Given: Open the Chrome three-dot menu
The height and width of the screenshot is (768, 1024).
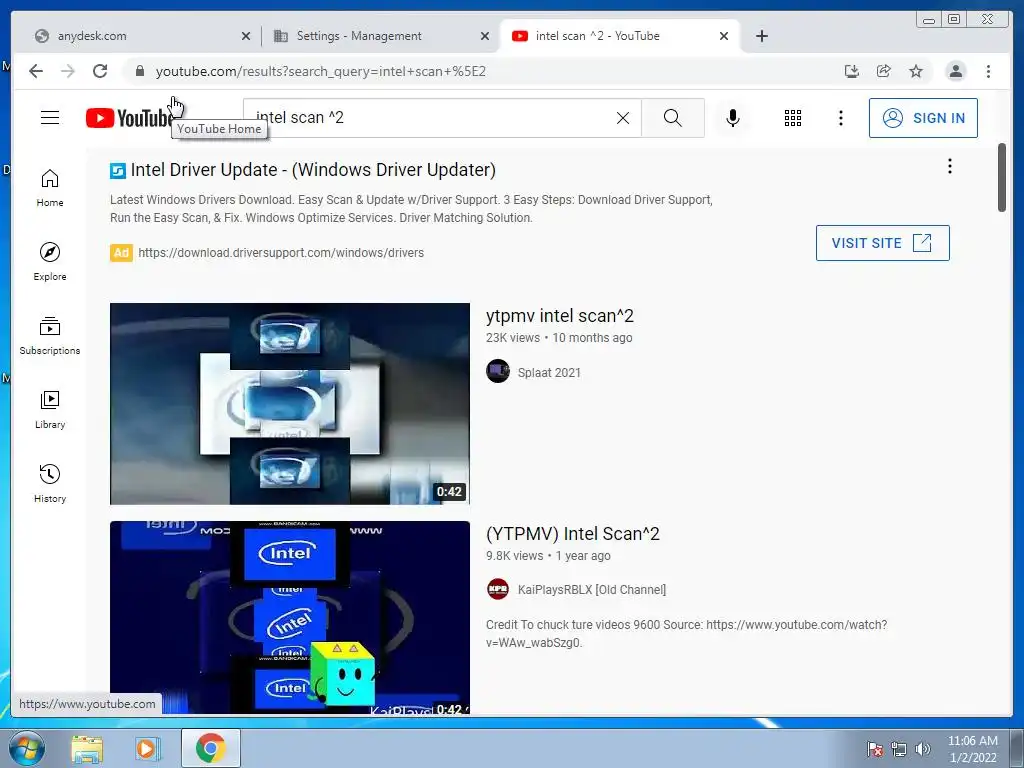Looking at the screenshot, I should click(x=988, y=71).
